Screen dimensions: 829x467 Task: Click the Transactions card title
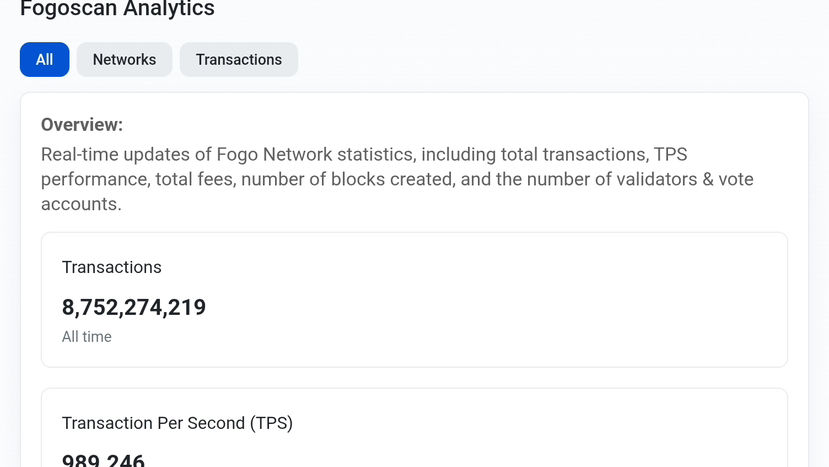pyautogui.click(x=112, y=267)
